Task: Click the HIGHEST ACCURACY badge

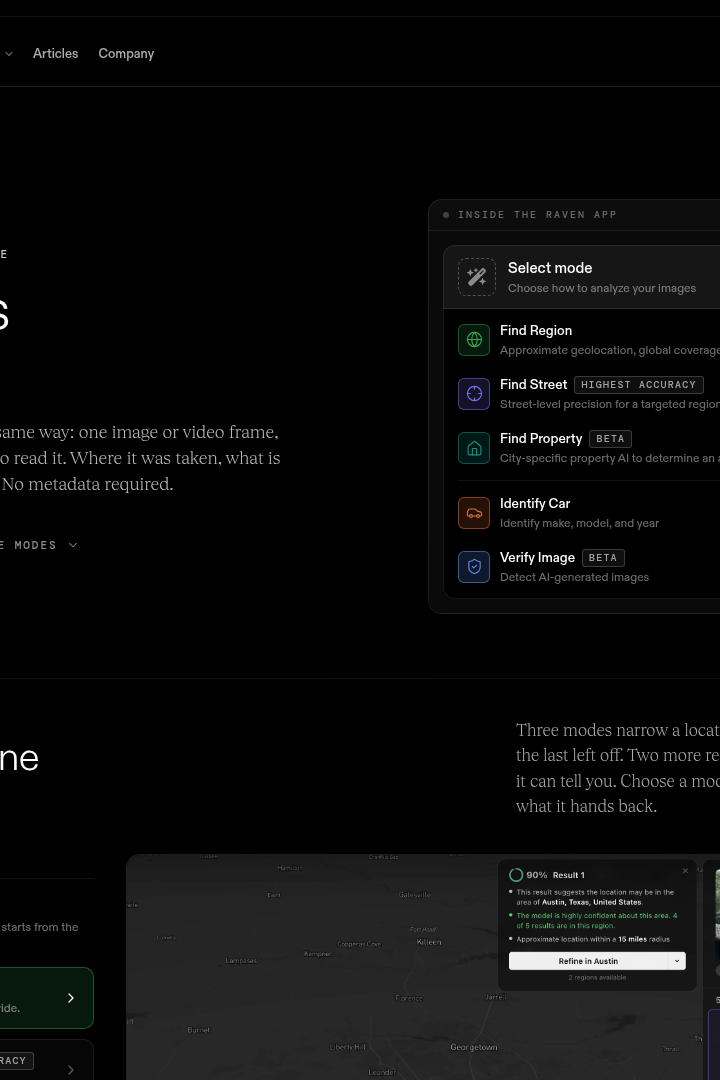Action: [639, 385]
